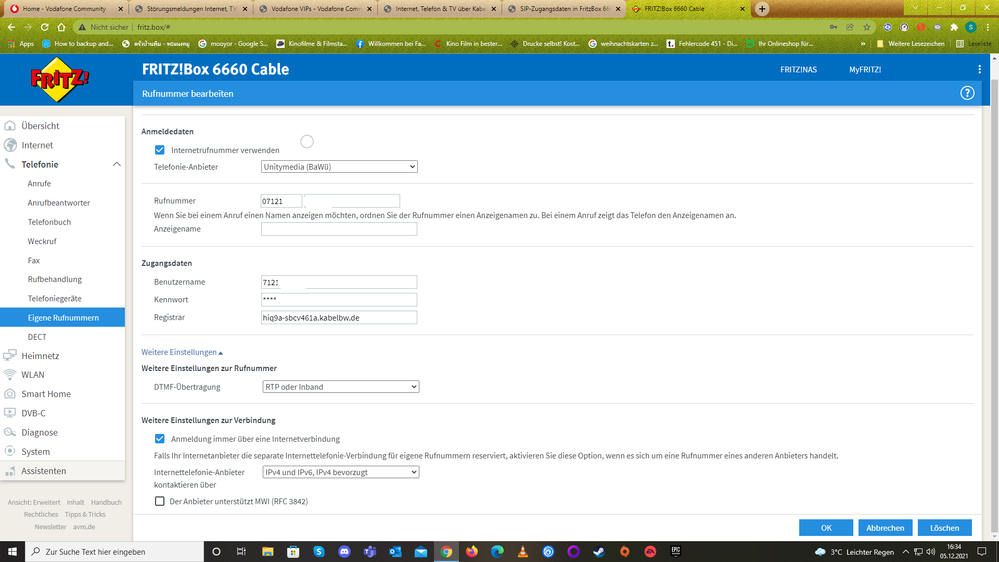Open MyFRITZ! link in header
Viewport: 999px width, 562px height.
point(865,69)
